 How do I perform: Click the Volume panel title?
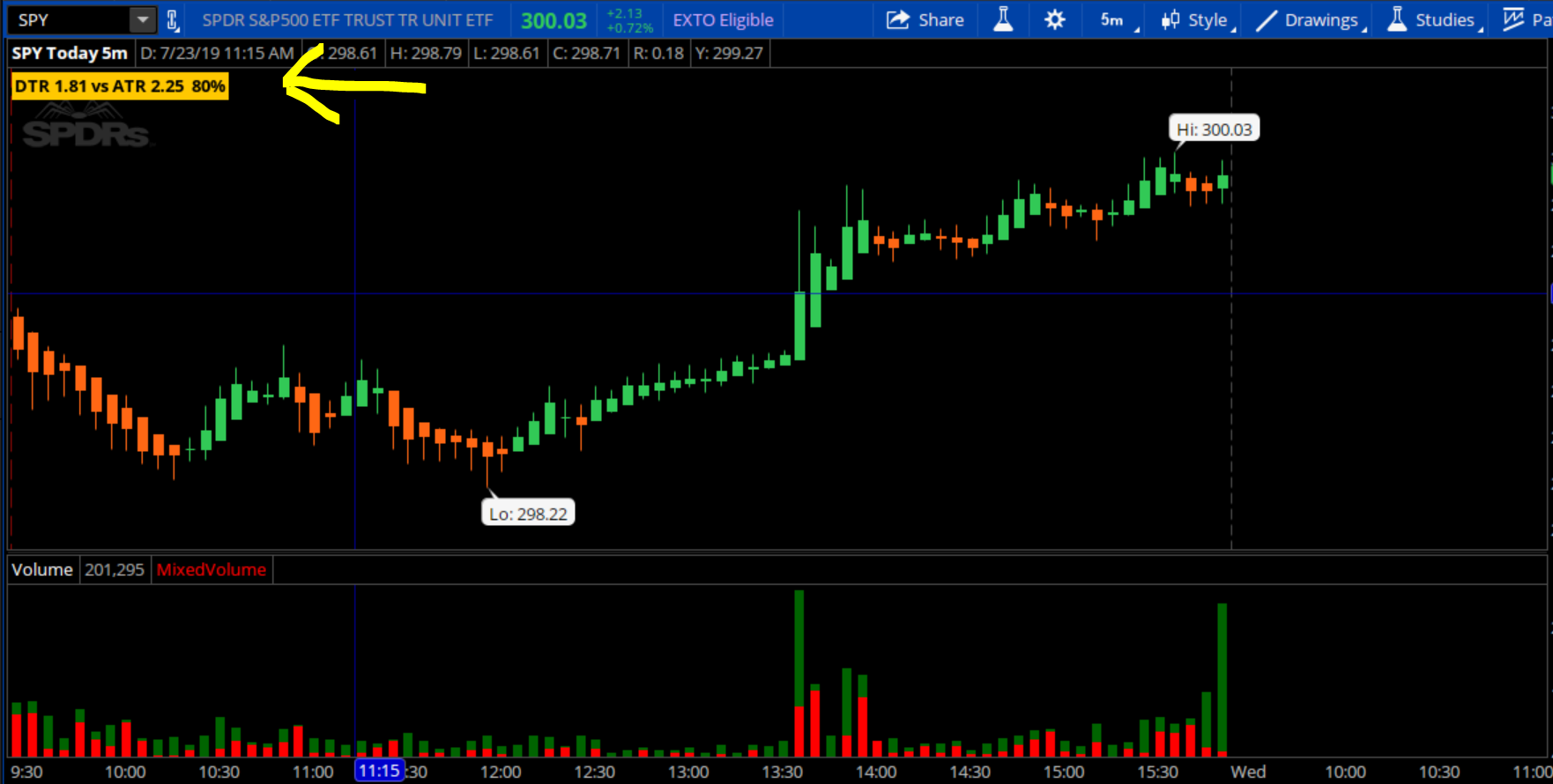pos(41,570)
